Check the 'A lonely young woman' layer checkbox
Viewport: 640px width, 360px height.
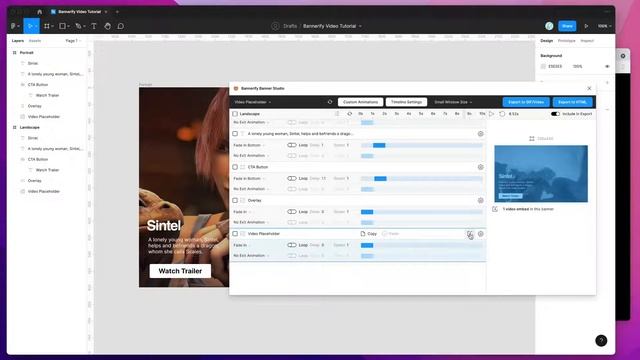235,134
